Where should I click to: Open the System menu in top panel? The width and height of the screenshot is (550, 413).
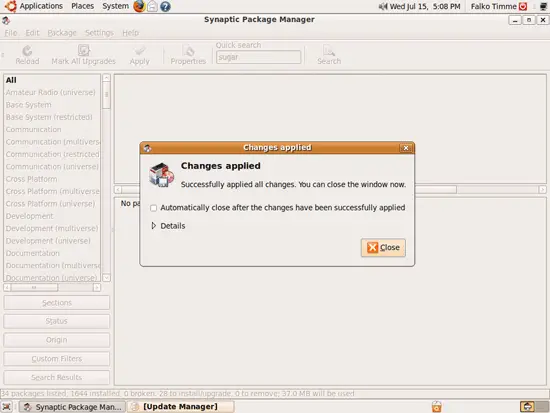pos(115,6)
